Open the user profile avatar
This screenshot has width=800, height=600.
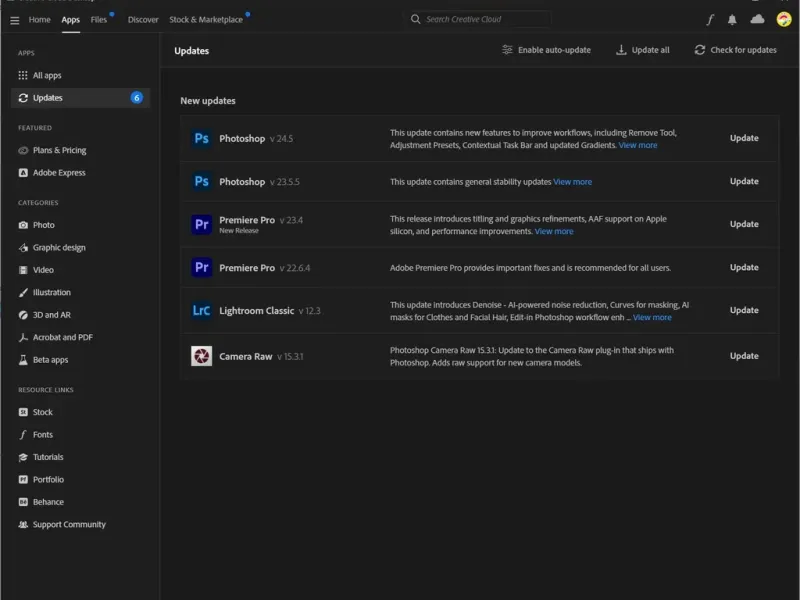pyautogui.click(x=784, y=20)
